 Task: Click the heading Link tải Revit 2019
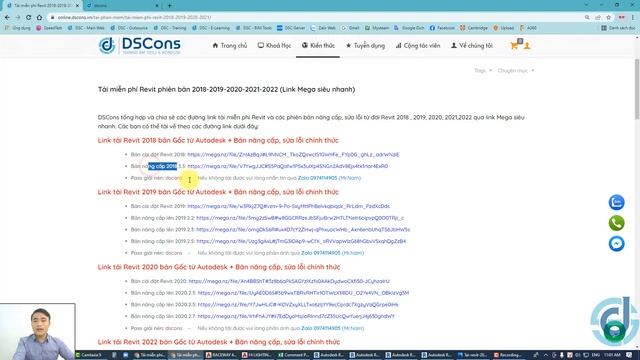click(x=218, y=192)
